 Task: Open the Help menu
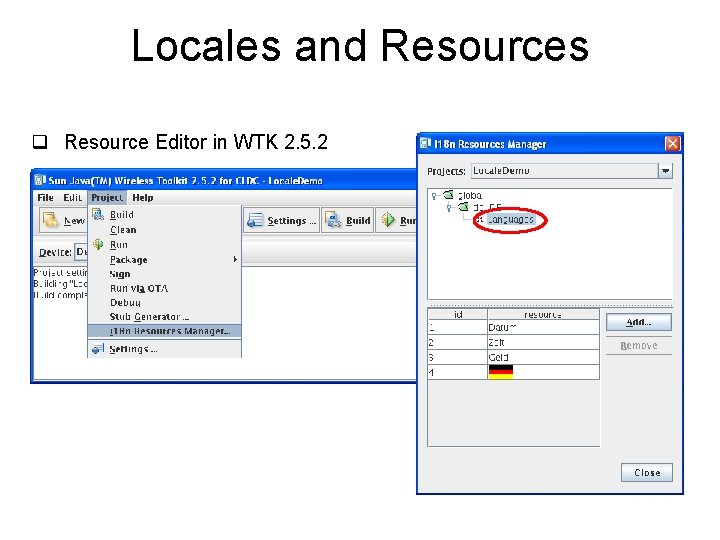(143, 198)
